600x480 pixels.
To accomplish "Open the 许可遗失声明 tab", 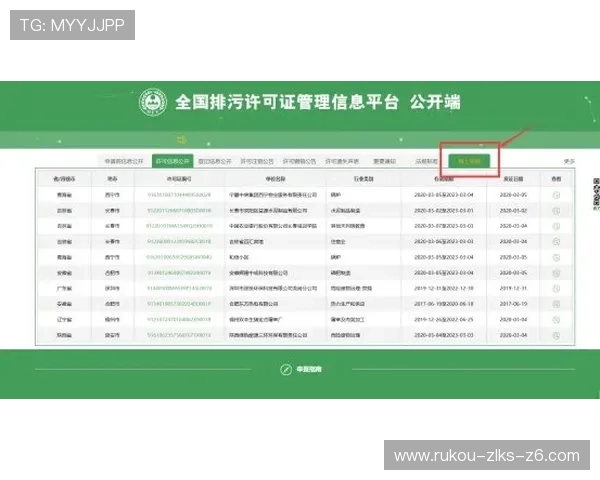I will [342, 161].
